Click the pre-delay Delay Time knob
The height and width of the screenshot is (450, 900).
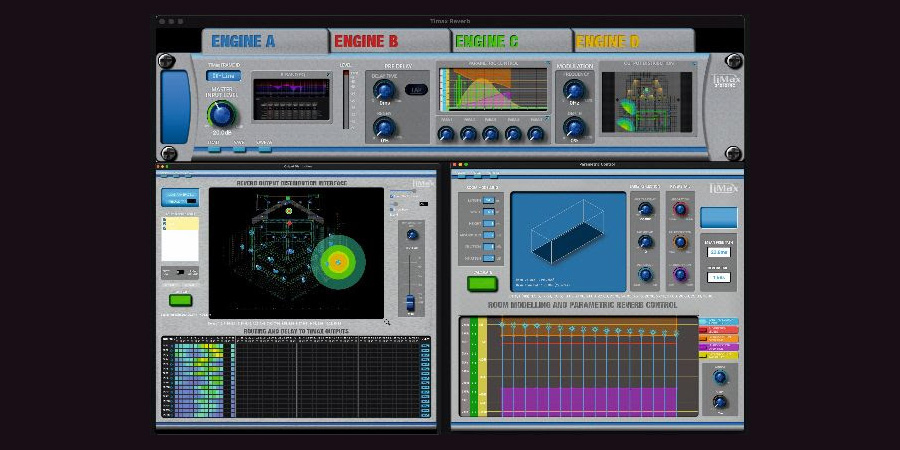pos(384,91)
